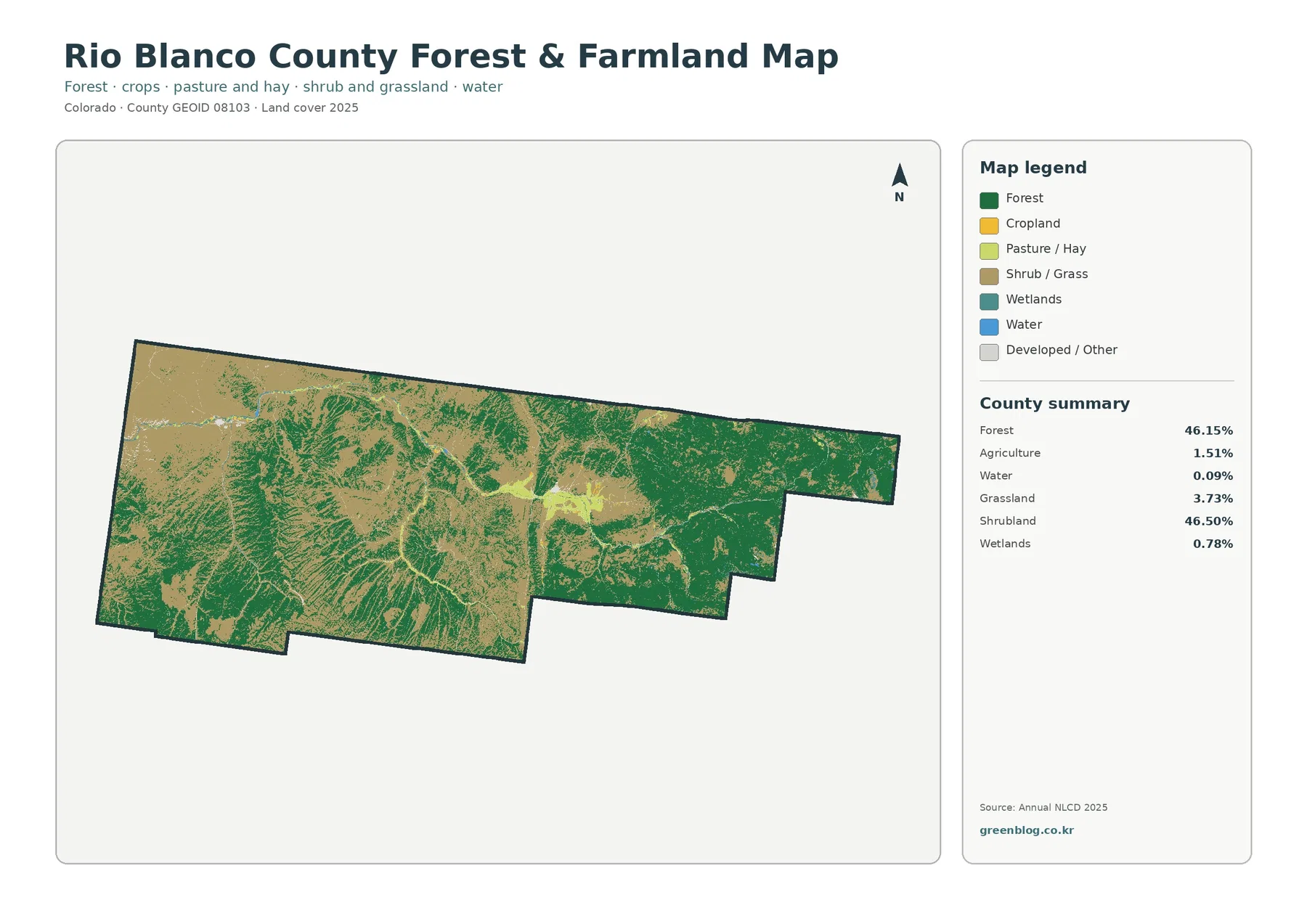This screenshot has width=1307, height=924.
Task: Click the Agriculture 1.51% value
Action: [1213, 453]
